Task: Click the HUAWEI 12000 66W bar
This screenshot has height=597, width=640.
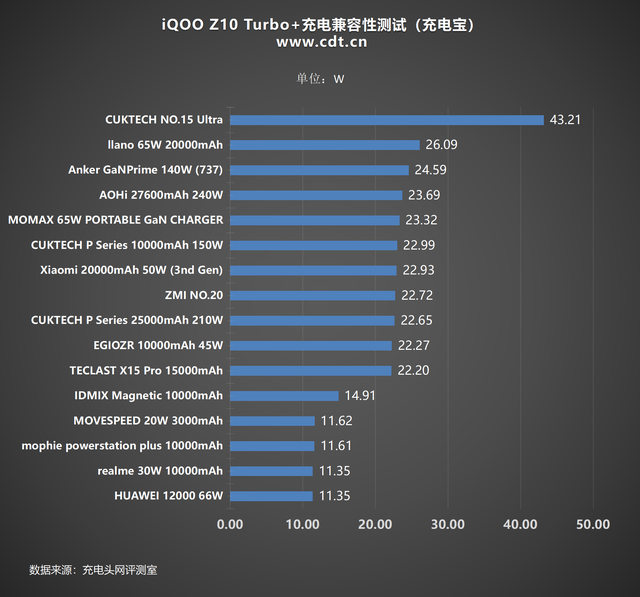Action: 271,496
